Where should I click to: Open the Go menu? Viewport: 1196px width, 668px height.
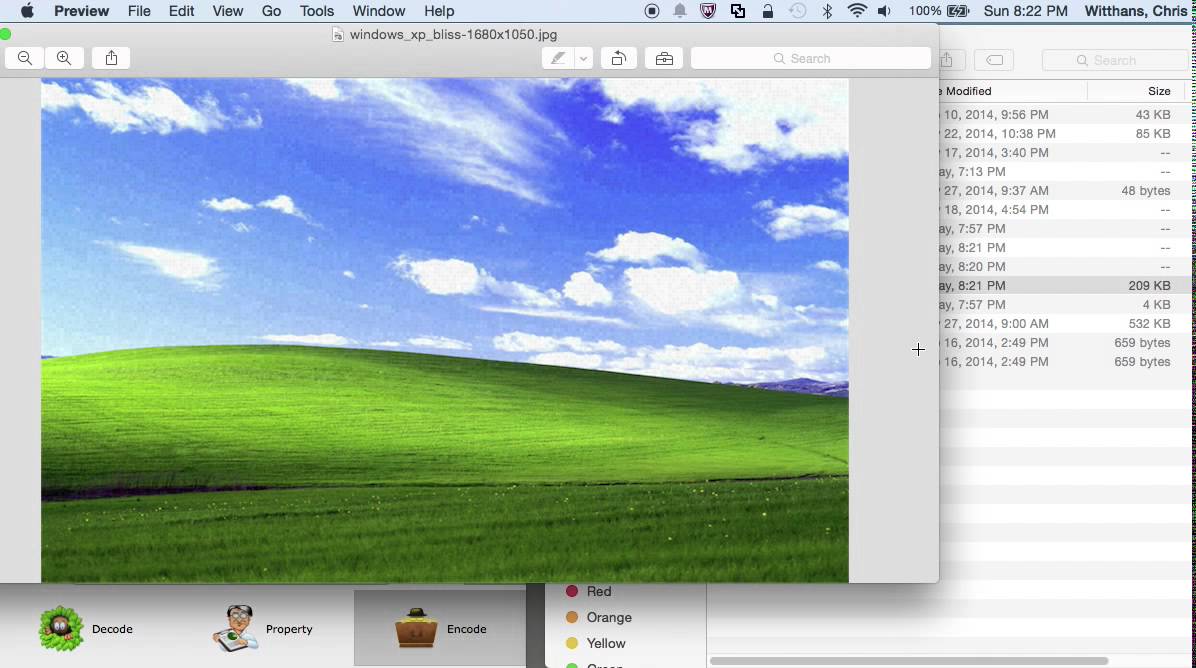[272, 11]
